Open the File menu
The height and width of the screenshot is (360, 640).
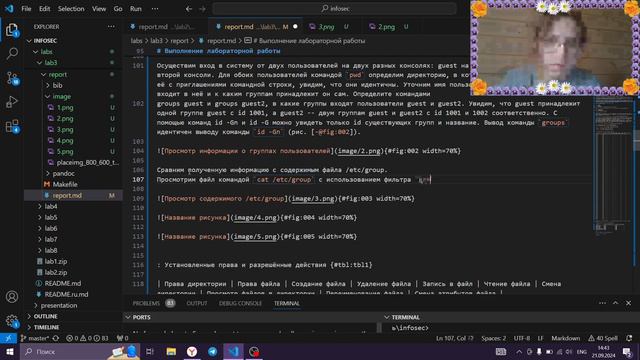coord(26,9)
